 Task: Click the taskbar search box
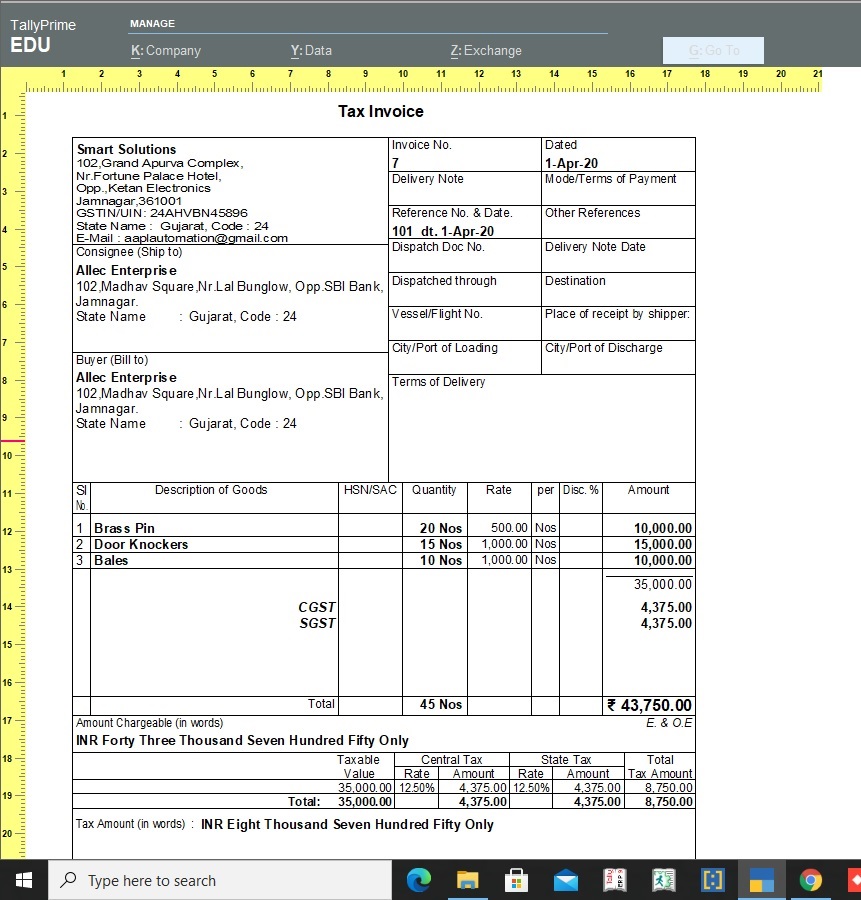click(x=220, y=880)
